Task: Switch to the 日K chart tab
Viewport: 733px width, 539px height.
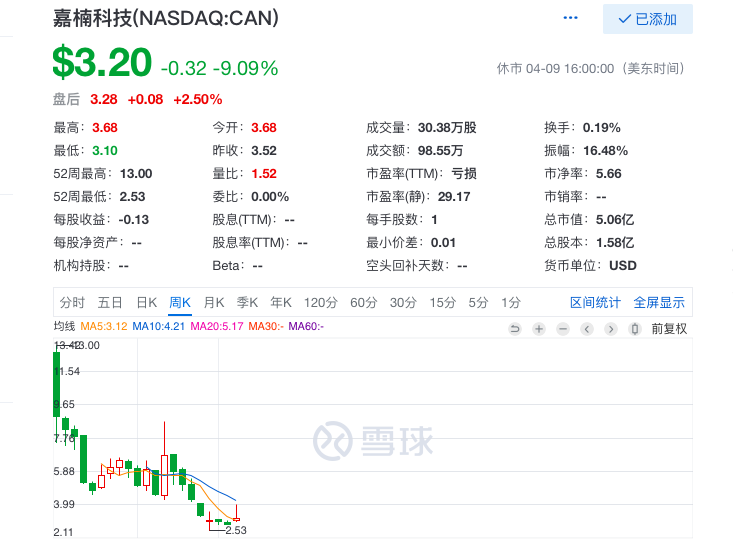Action: [x=146, y=303]
